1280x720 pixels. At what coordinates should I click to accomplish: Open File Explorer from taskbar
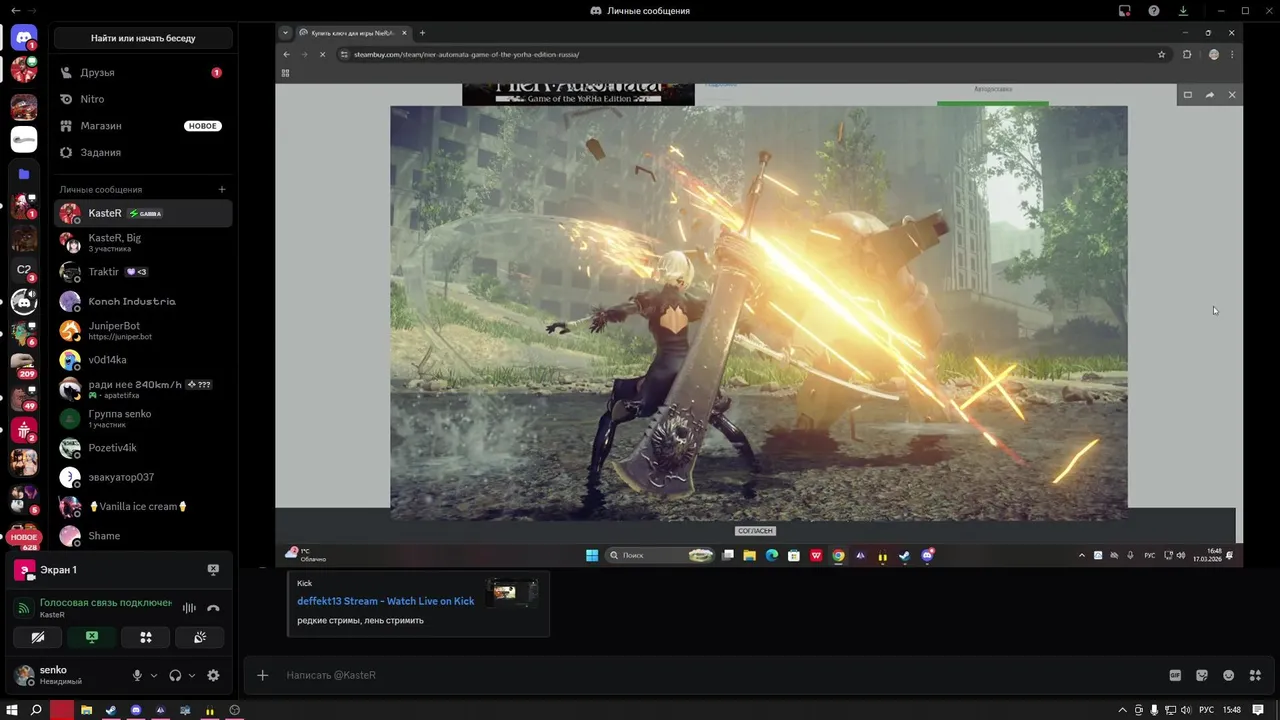pyautogui.click(x=87, y=710)
